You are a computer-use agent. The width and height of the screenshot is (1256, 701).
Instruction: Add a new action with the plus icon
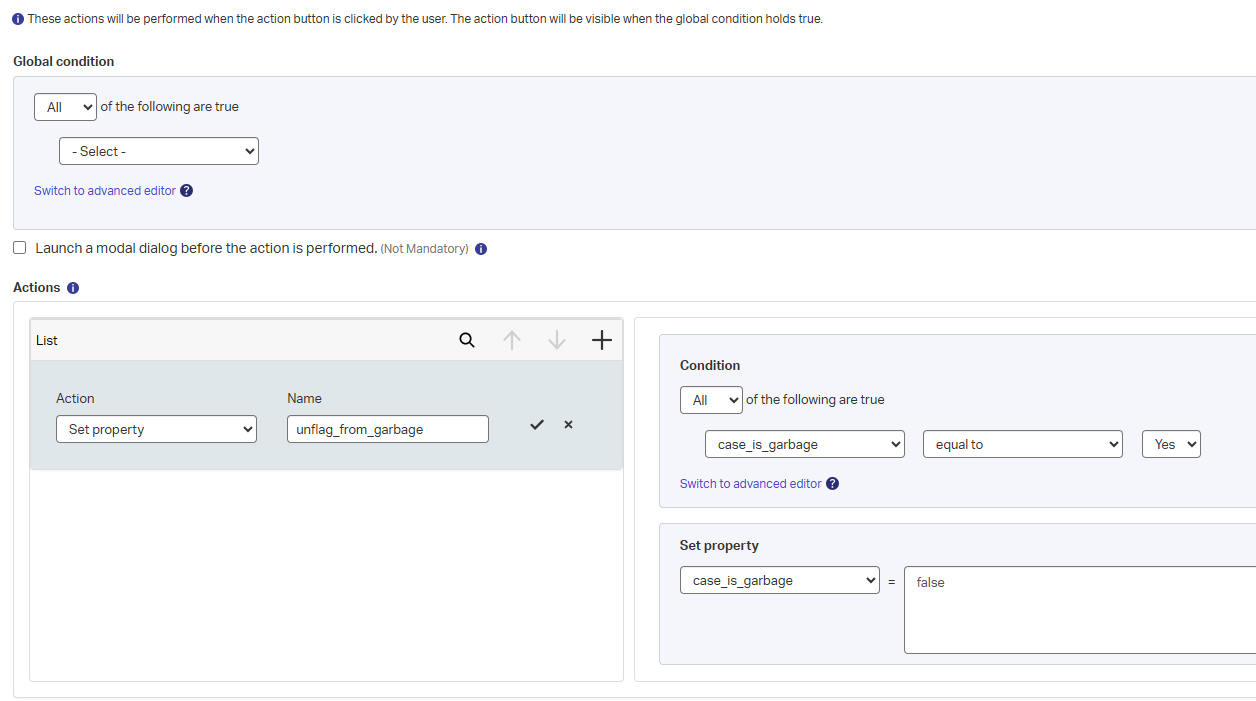point(601,340)
